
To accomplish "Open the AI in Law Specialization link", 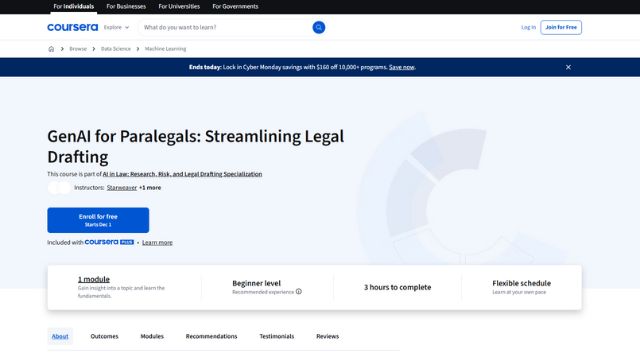I will pyautogui.click(x=182, y=174).
